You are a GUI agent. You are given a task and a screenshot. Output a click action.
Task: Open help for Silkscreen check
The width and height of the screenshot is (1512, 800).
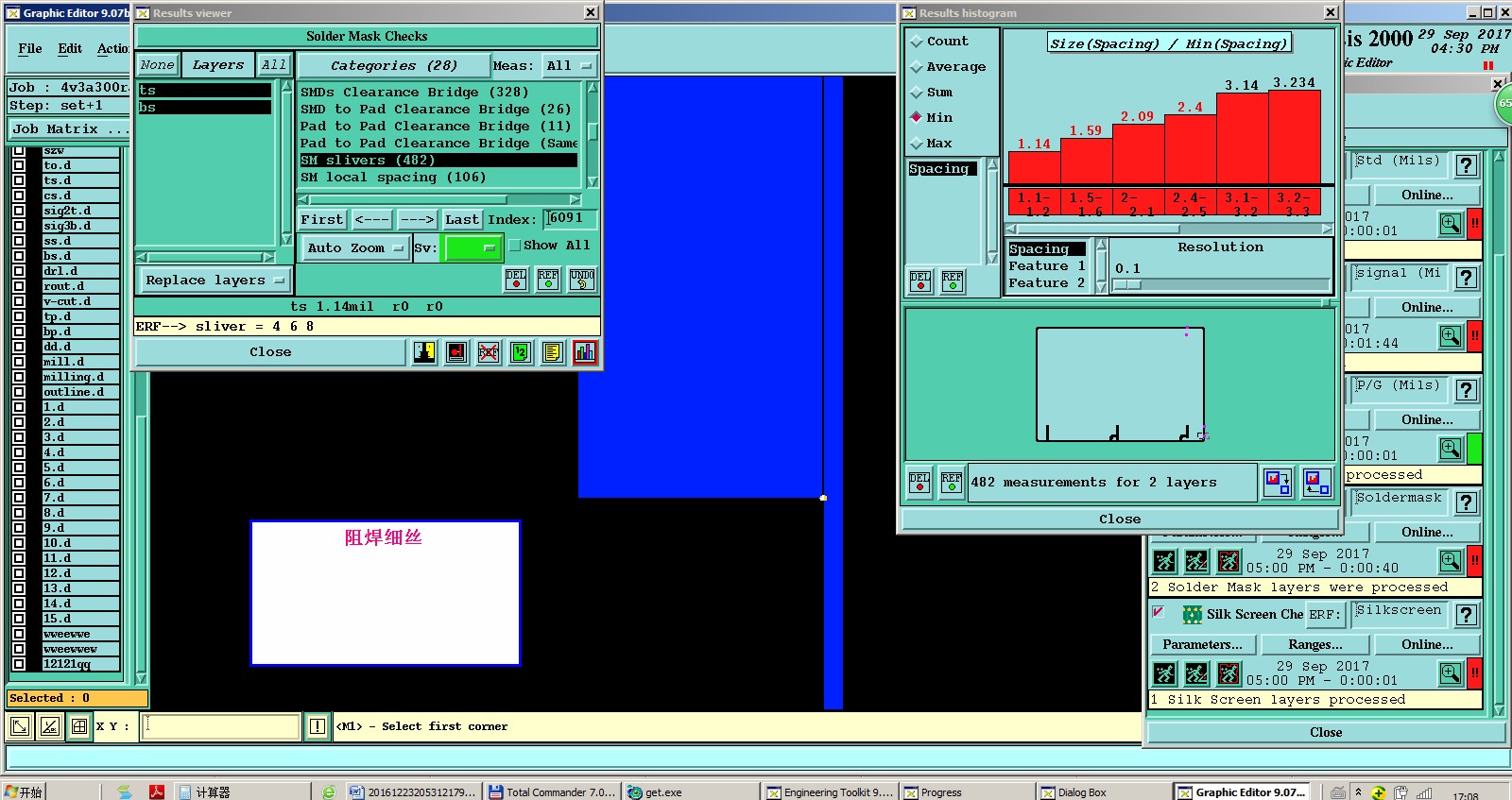pos(1467,615)
